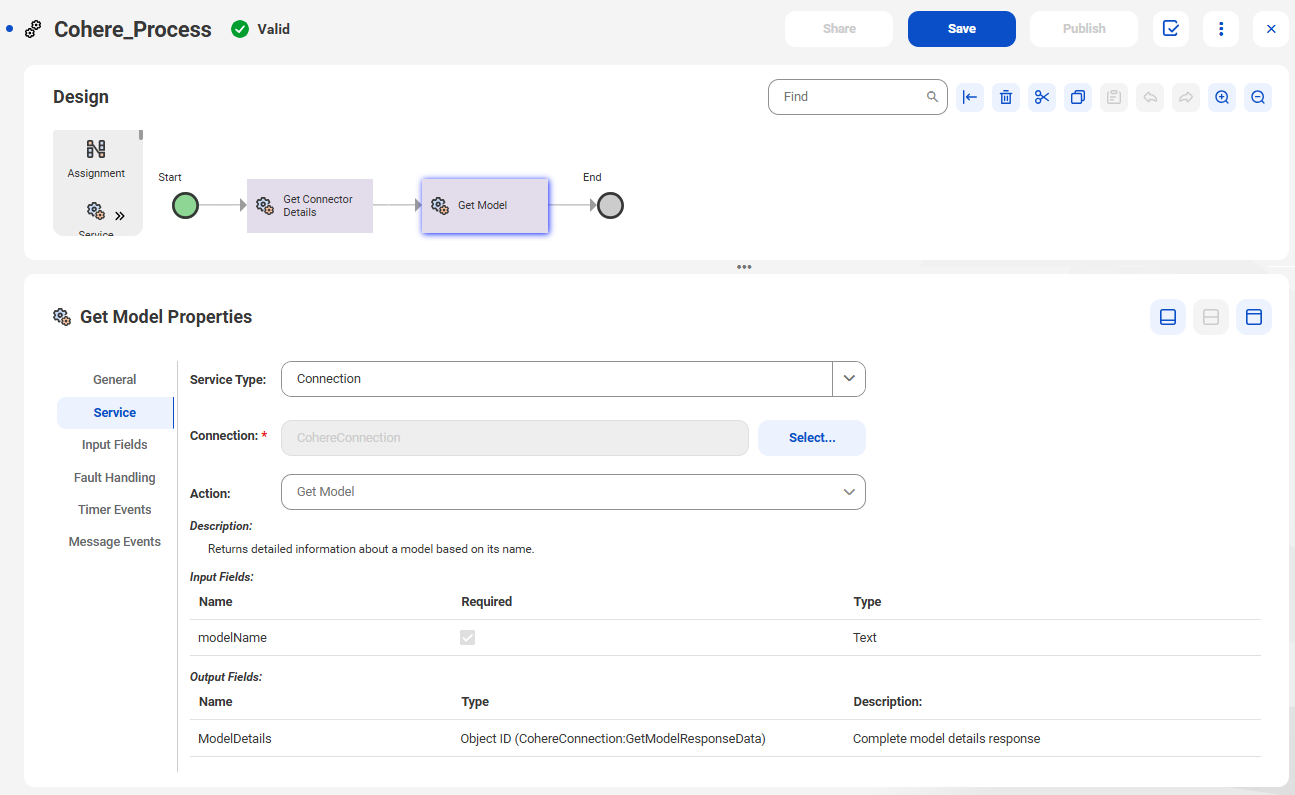This screenshot has width=1295, height=795.
Task: Click the Cohere_Process title text
Action: 133,29
